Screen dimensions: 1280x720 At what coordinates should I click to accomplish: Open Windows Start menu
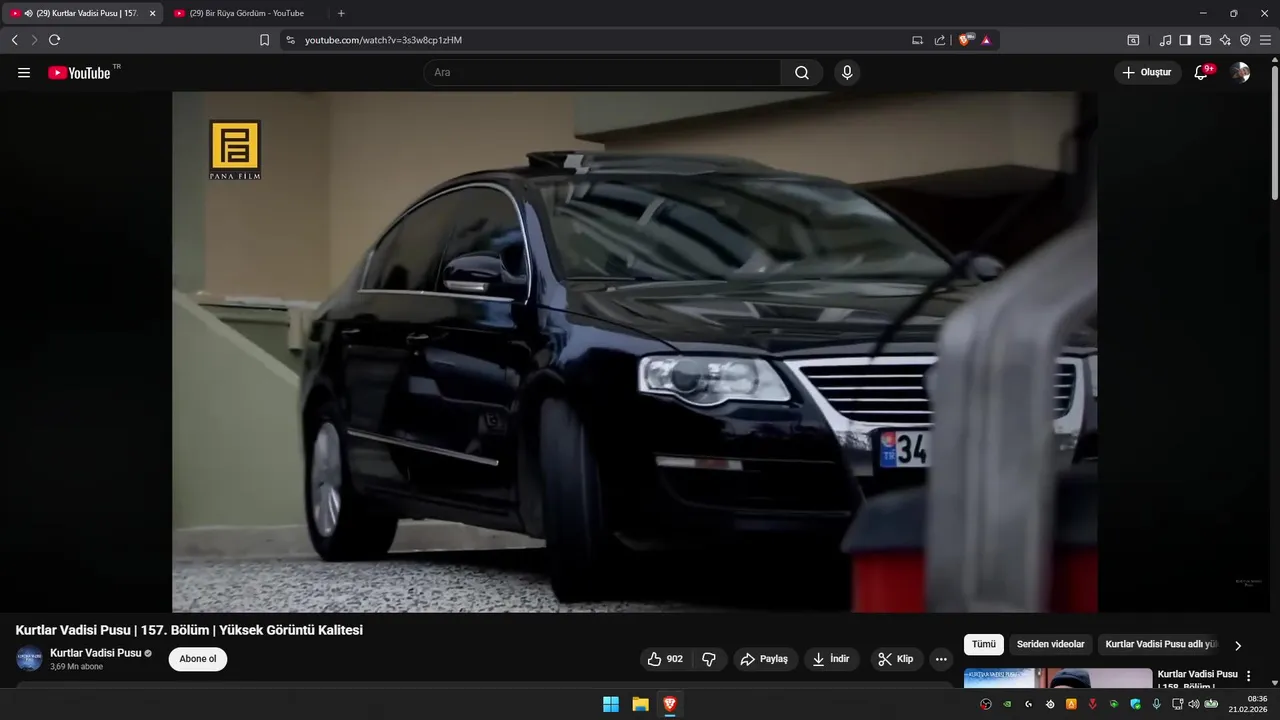611,704
